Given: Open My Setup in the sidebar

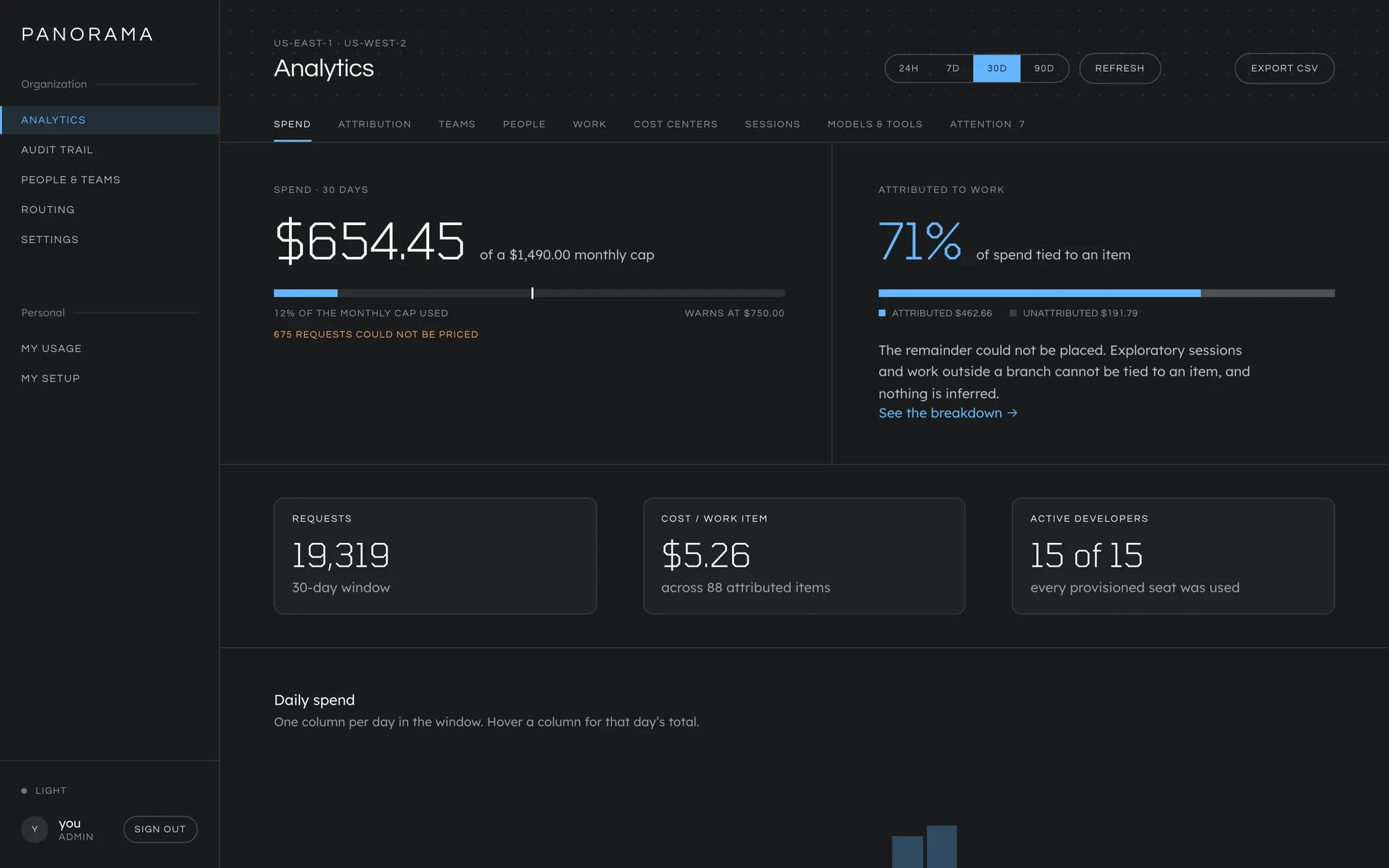Looking at the screenshot, I should tap(110, 378).
